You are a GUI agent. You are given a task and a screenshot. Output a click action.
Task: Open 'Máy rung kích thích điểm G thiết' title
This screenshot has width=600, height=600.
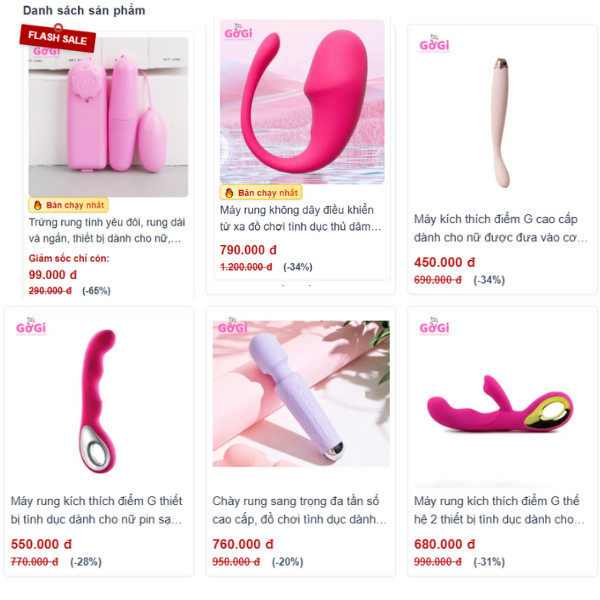click(x=96, y=510)
